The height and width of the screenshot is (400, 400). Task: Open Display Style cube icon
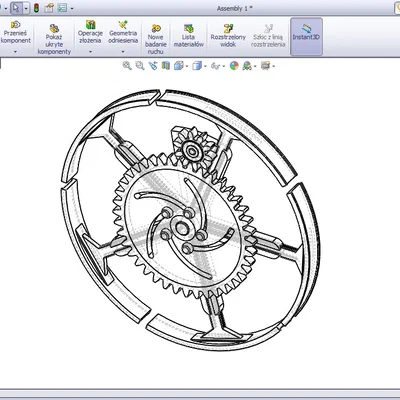coord(197,65)
